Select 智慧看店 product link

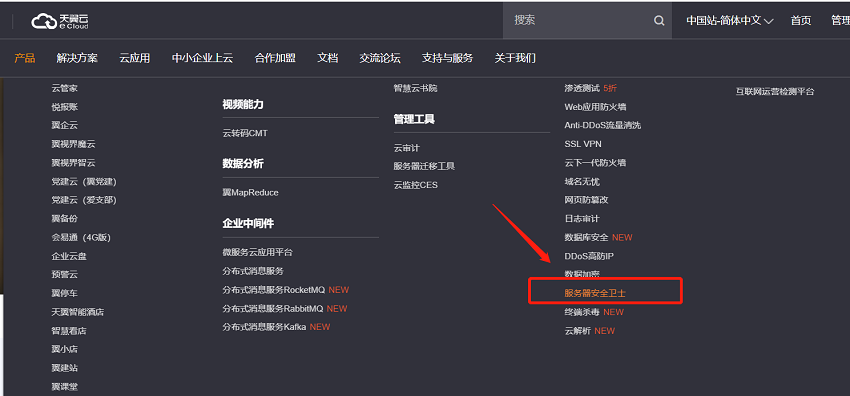[69, 330]
